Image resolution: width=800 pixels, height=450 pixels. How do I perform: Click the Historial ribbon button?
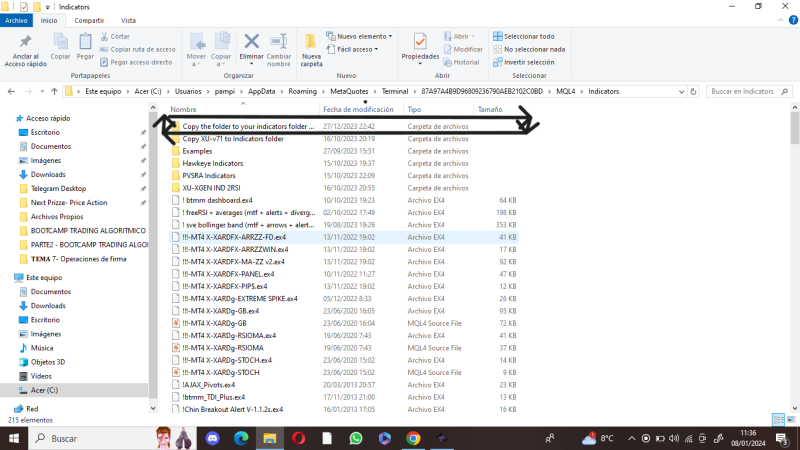pos(461,62)
